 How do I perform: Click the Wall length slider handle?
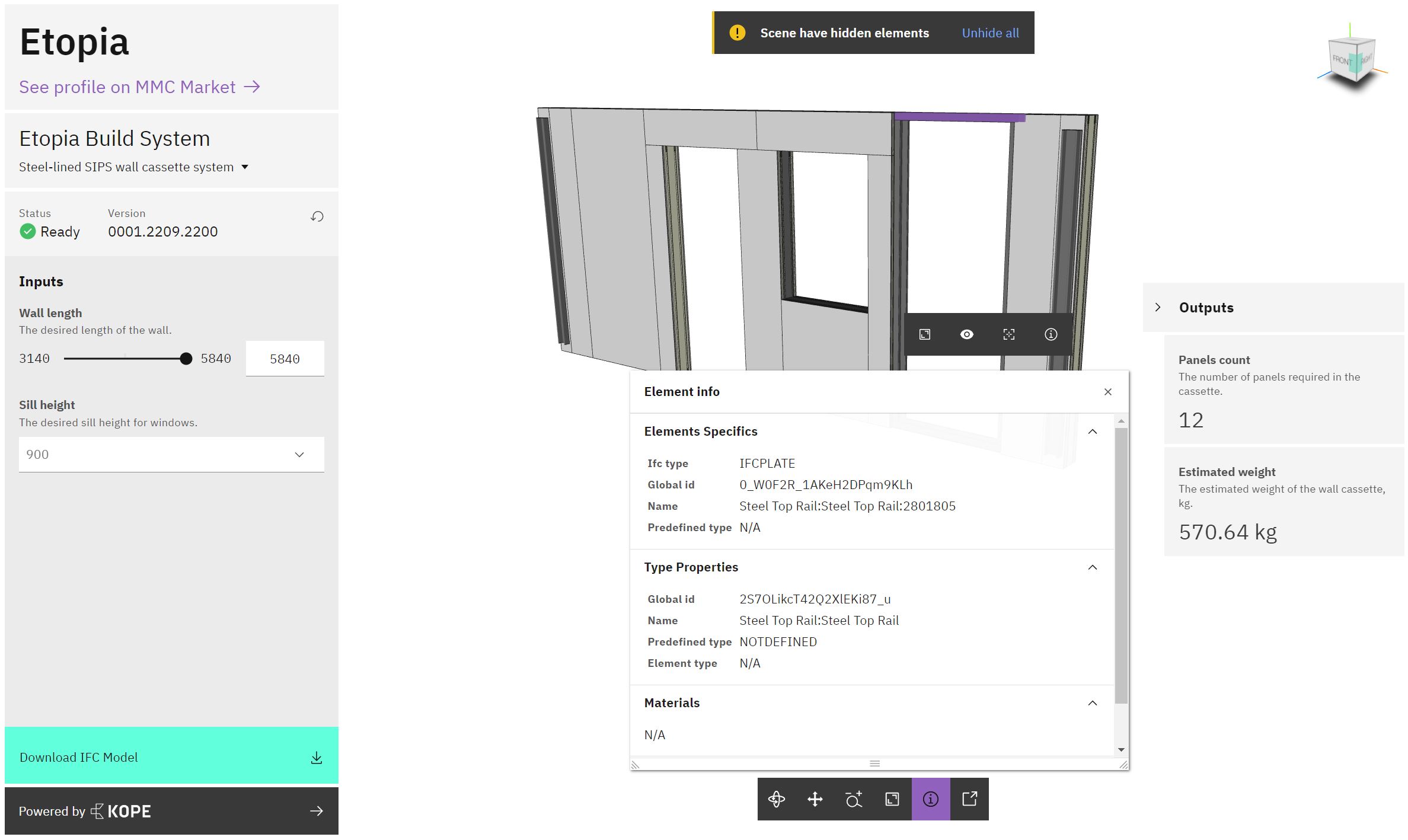tap(186, 359)
